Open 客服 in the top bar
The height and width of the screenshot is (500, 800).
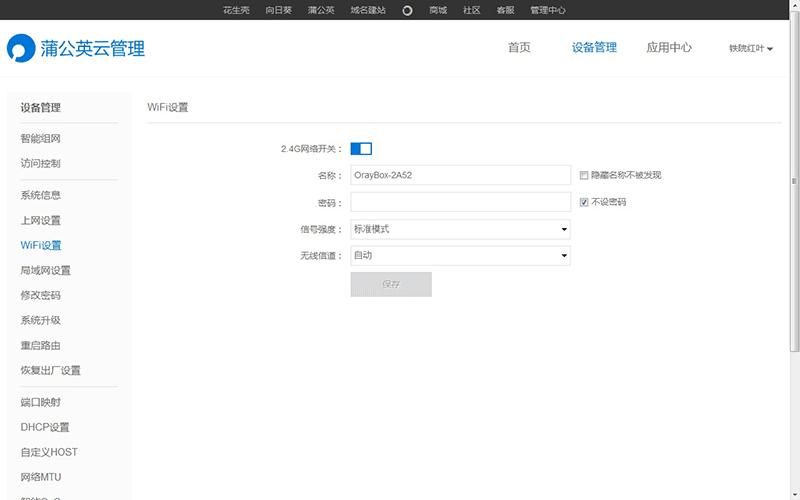tap(505, 10)
